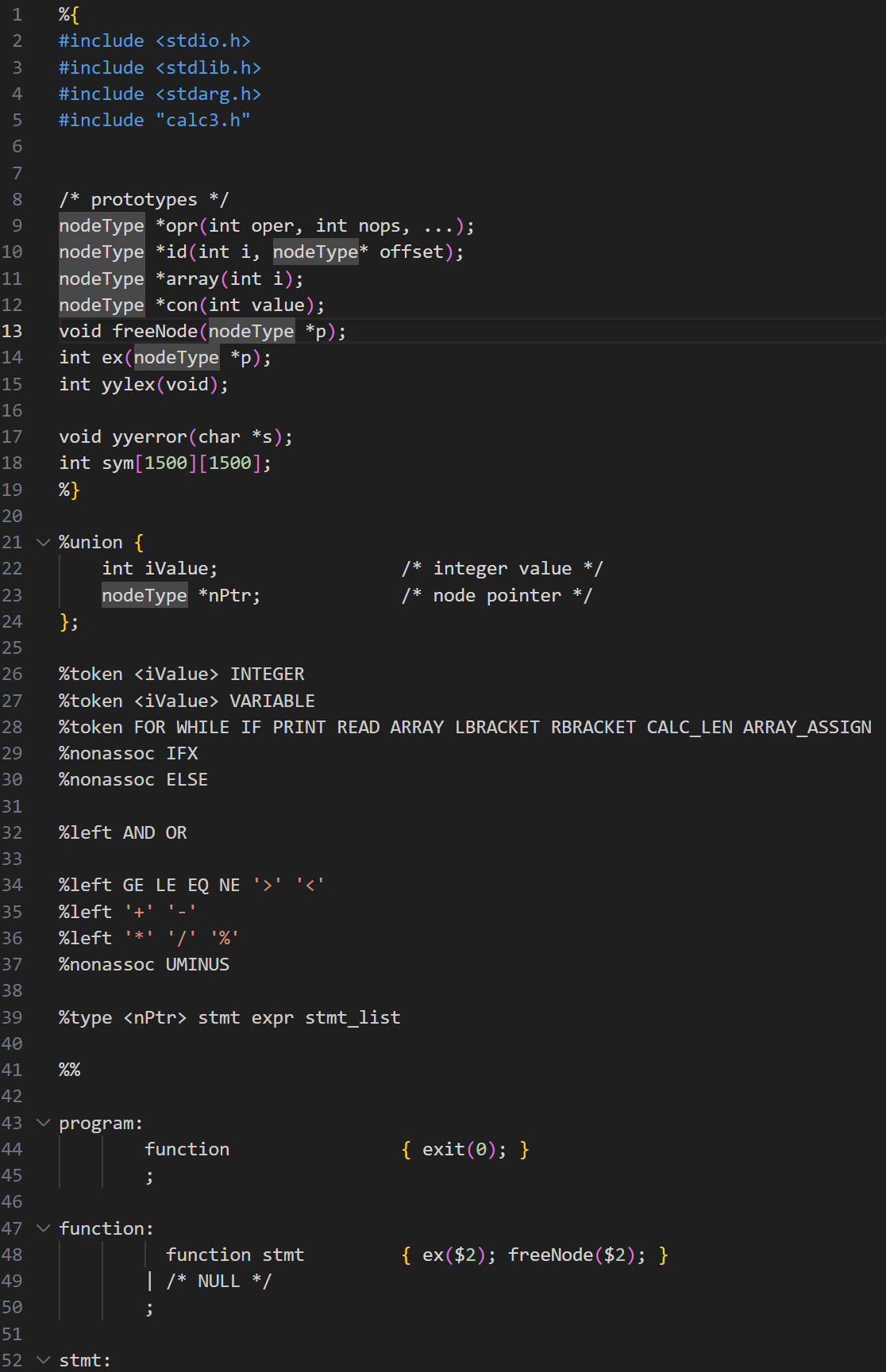Click on '<nPtr>' in the %type line
886x1372 pixels.
155,1017
